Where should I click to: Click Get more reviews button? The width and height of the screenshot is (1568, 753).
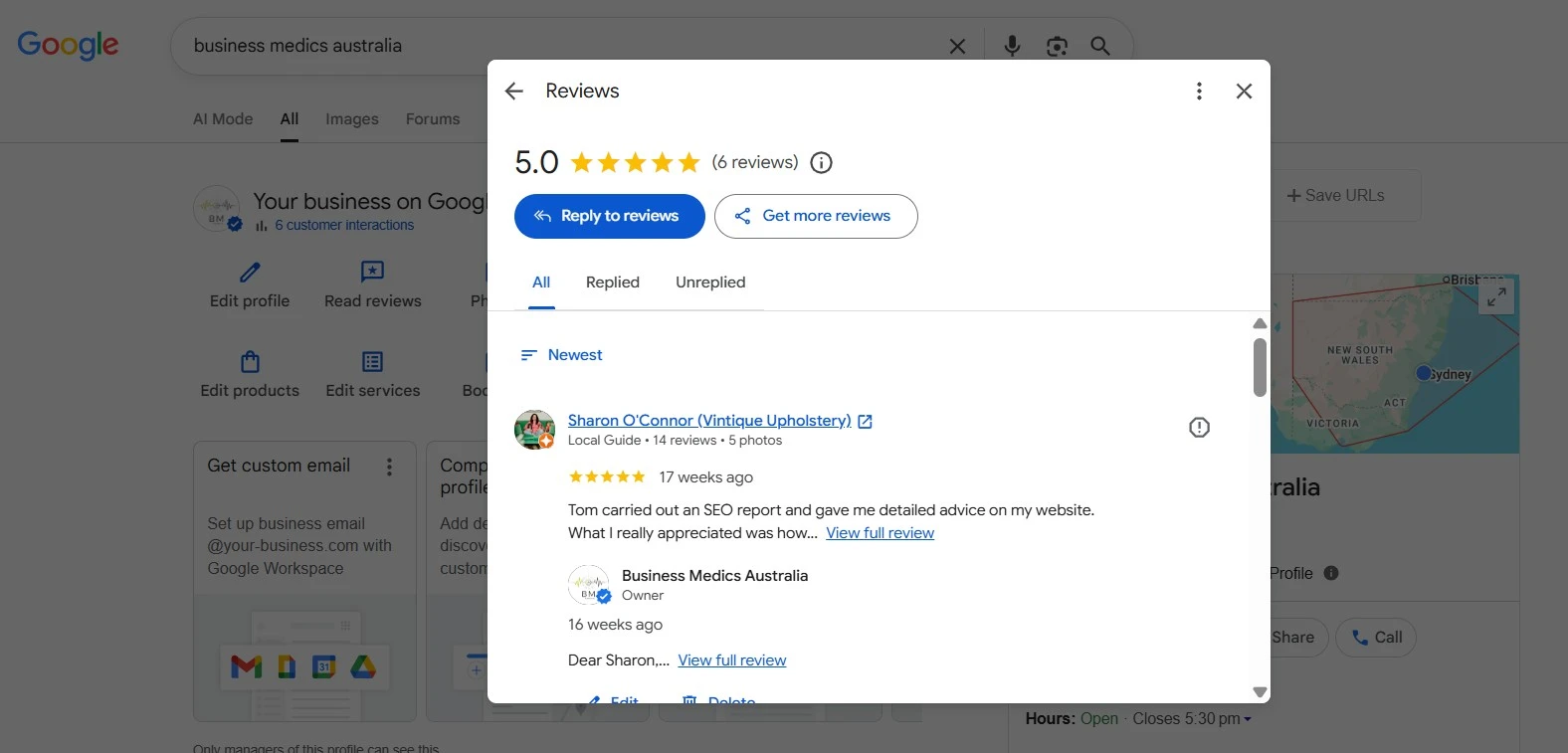816,216
